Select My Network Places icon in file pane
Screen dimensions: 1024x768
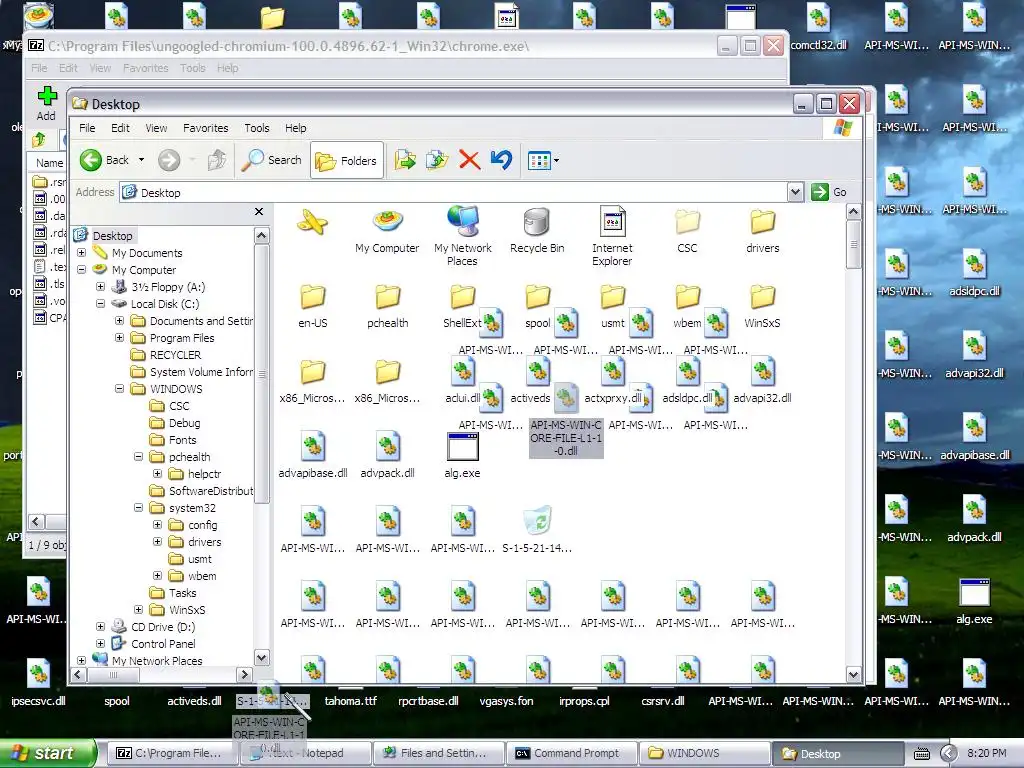click(462, 236)
